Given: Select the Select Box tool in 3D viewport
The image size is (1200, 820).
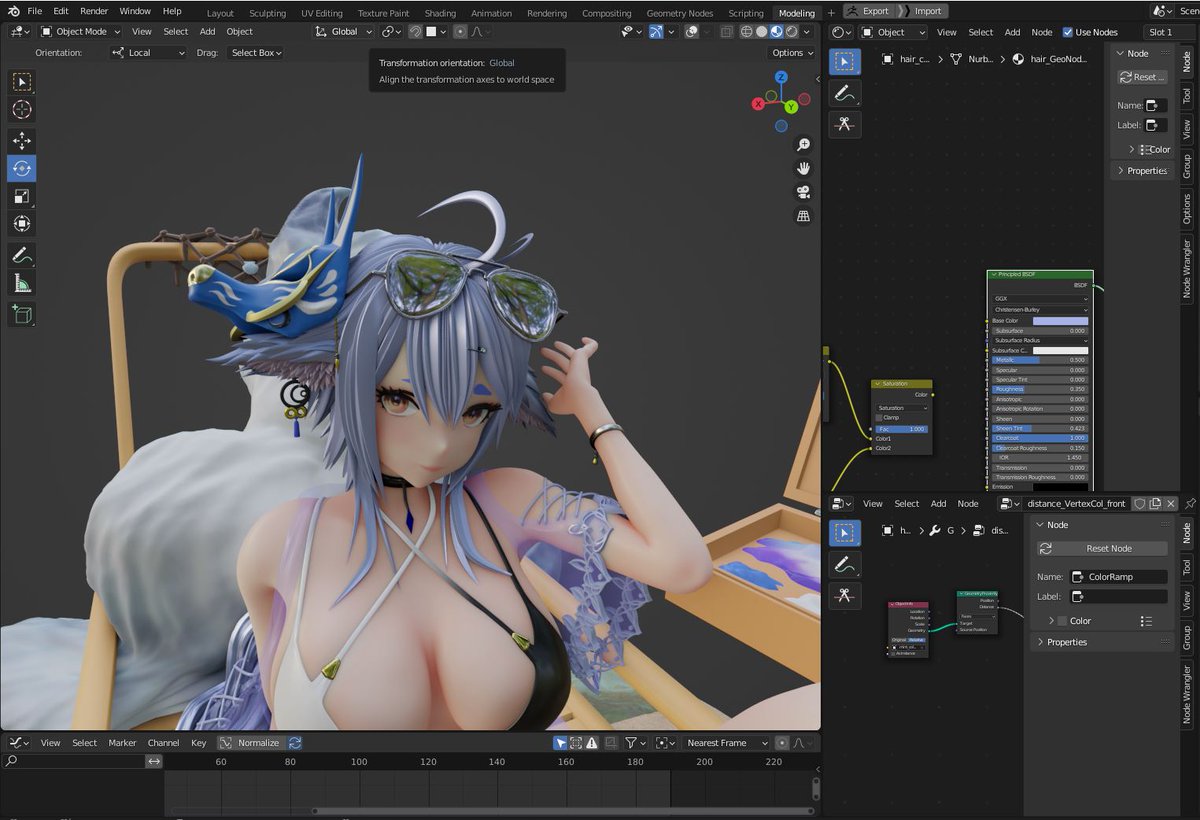Looking at the screenshot, I should pos(22,82).
